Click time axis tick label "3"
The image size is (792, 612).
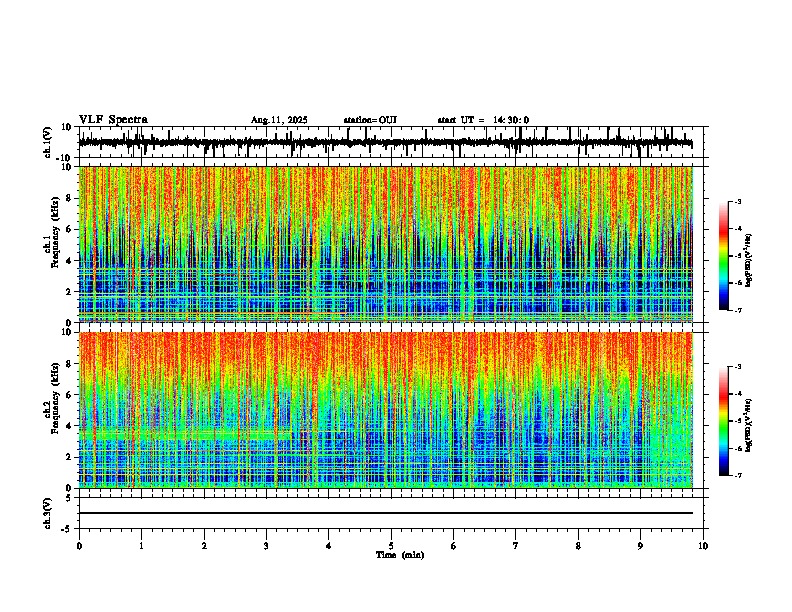pyautogui.click(x=266, y=546)
